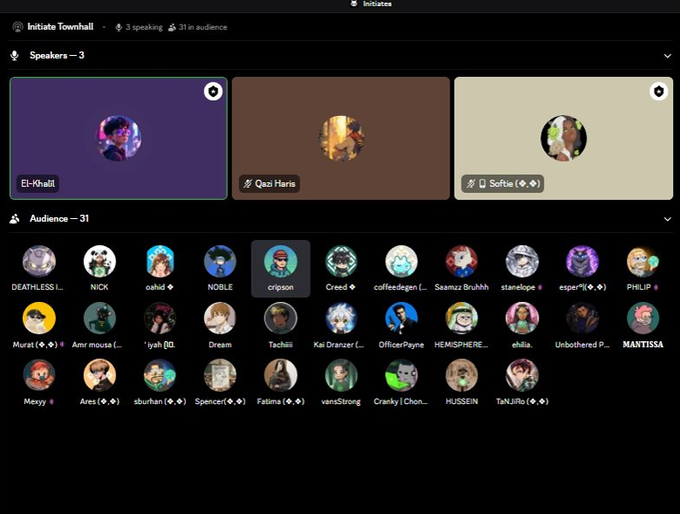Screen dimensions: 680x514
Task: Select vansStrong audience avatar
Action: pos(341,376)
